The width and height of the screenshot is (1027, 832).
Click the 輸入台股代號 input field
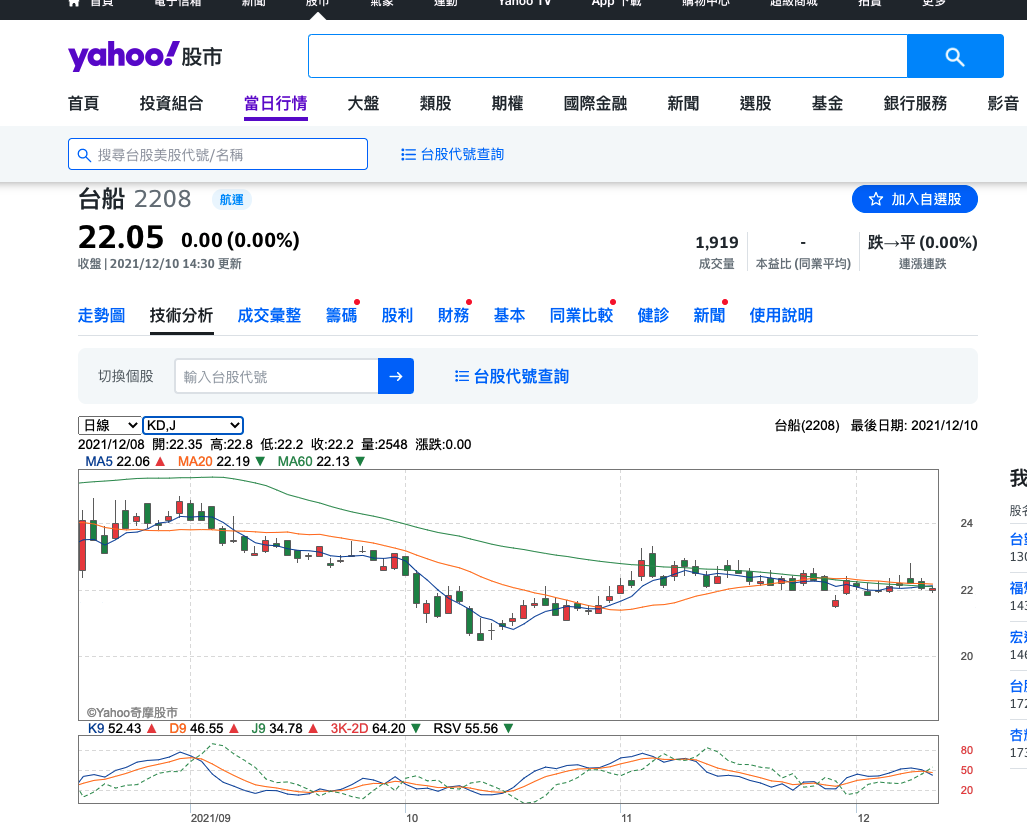pos(276,376)
